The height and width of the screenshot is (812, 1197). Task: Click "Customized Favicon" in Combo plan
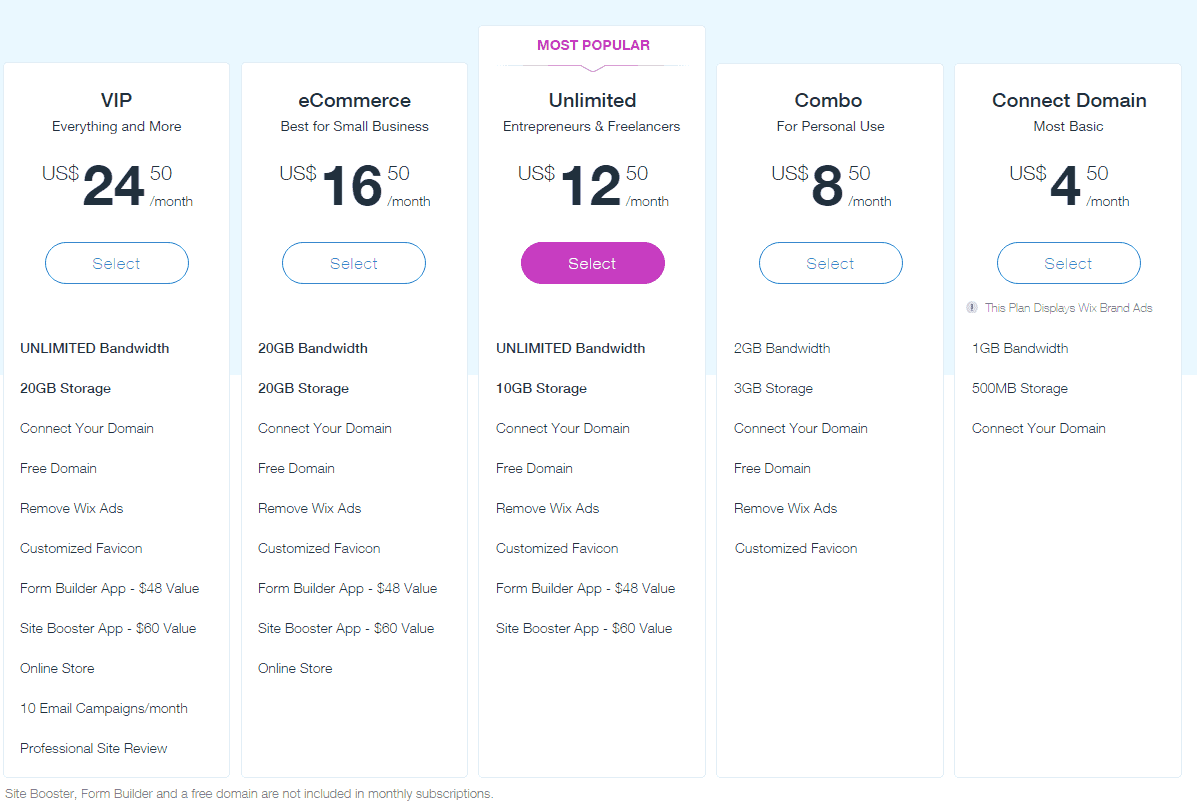click(x=796, y=548)
